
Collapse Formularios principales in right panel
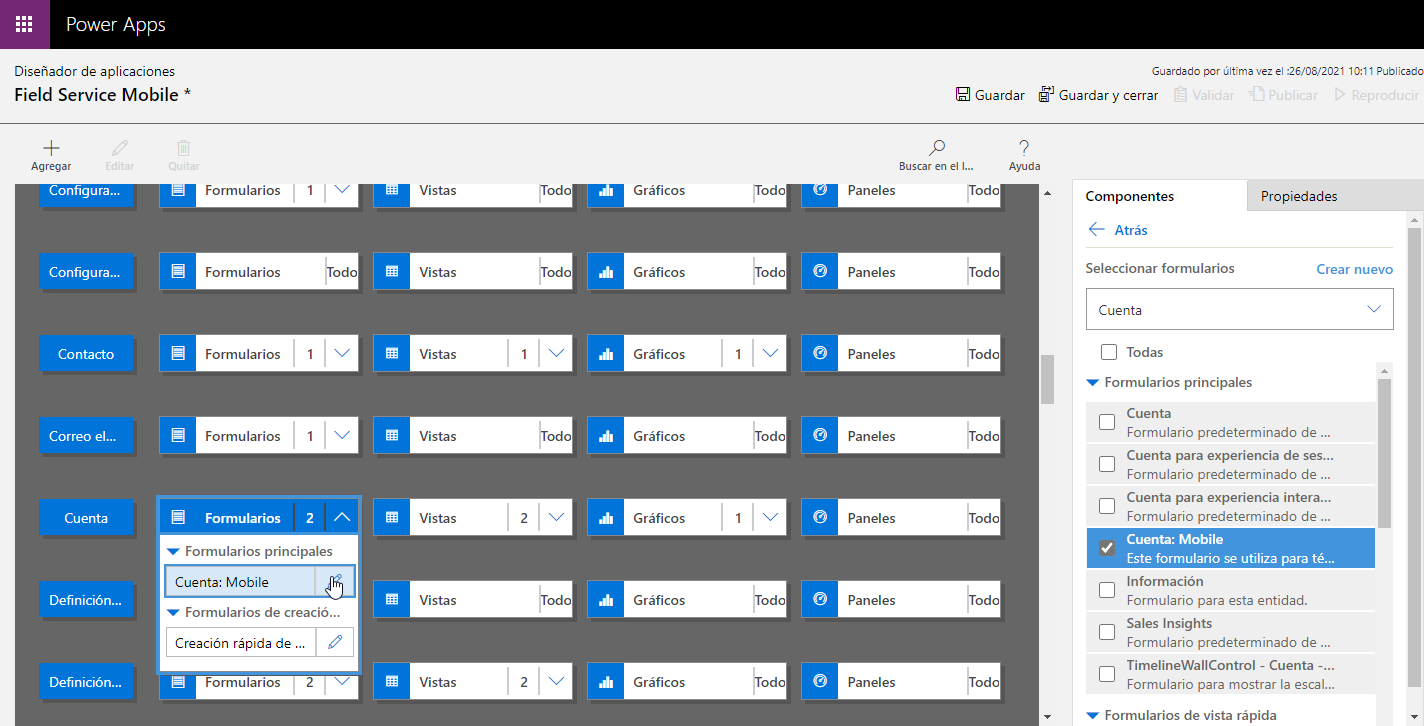[1093, 383]
